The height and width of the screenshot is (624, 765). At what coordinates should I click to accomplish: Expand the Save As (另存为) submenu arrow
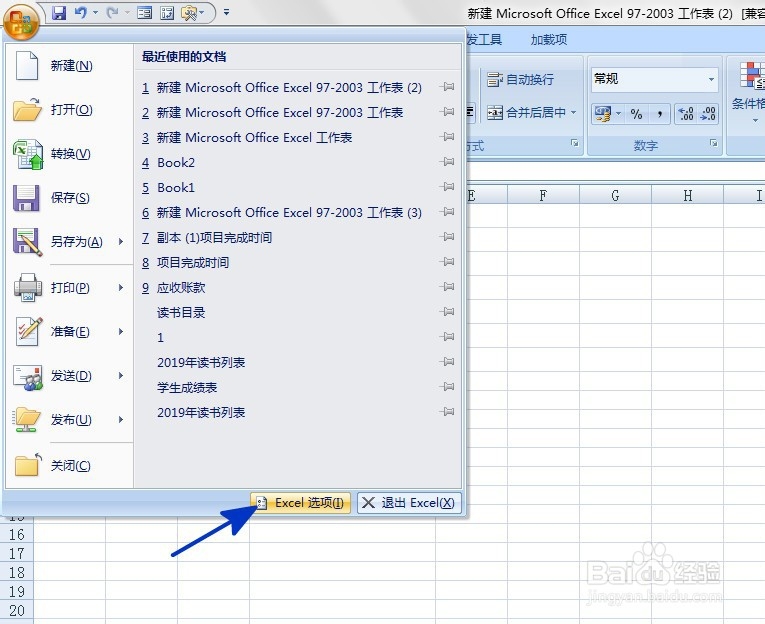click(121, 242)
